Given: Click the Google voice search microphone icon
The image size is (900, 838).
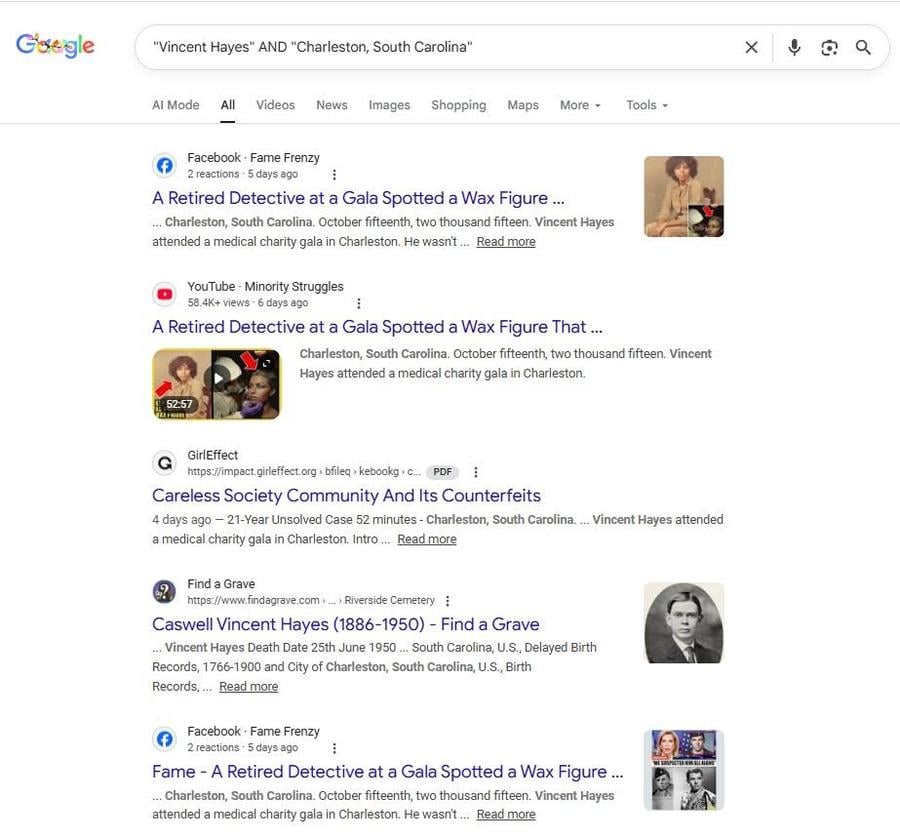Looking at the screenshot, I should point(793,47).
